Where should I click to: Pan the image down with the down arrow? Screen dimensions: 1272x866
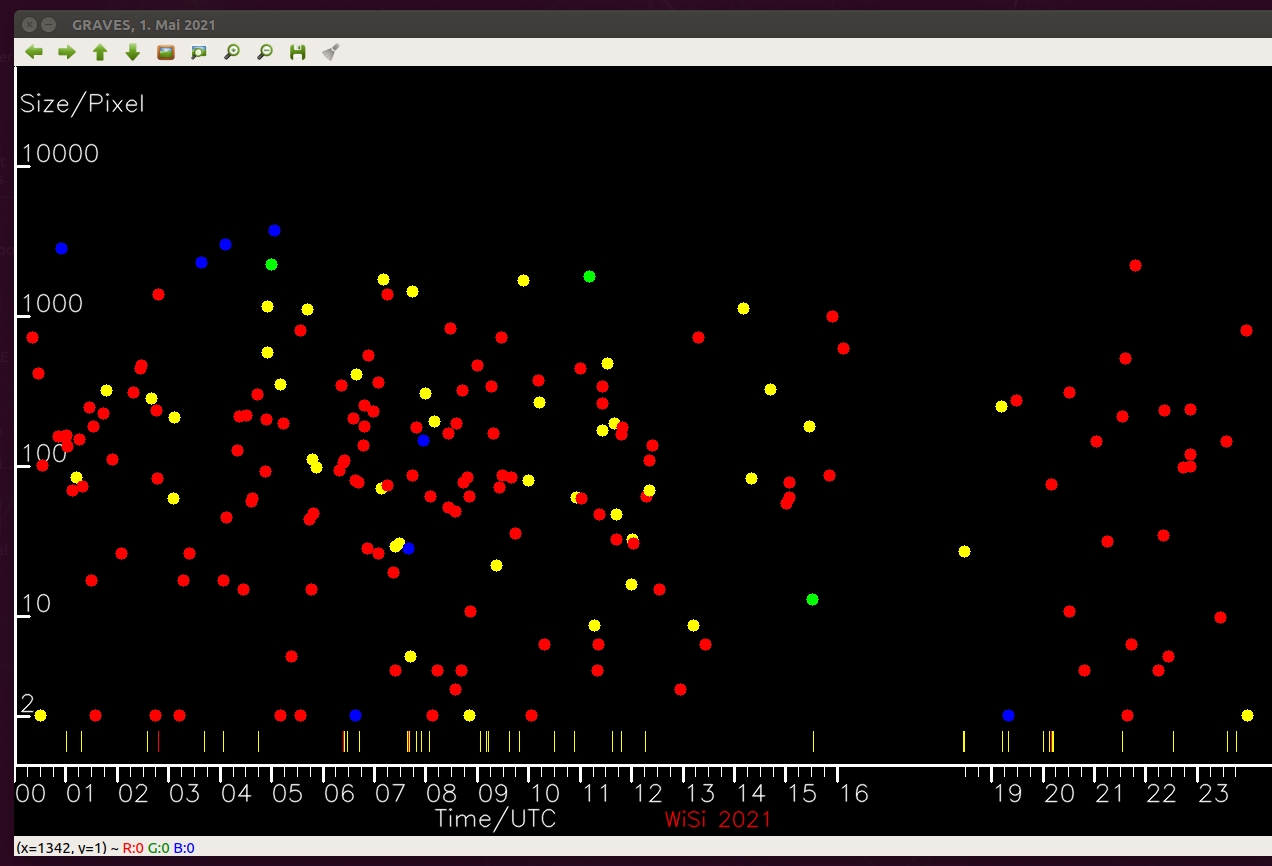(133, 52)
